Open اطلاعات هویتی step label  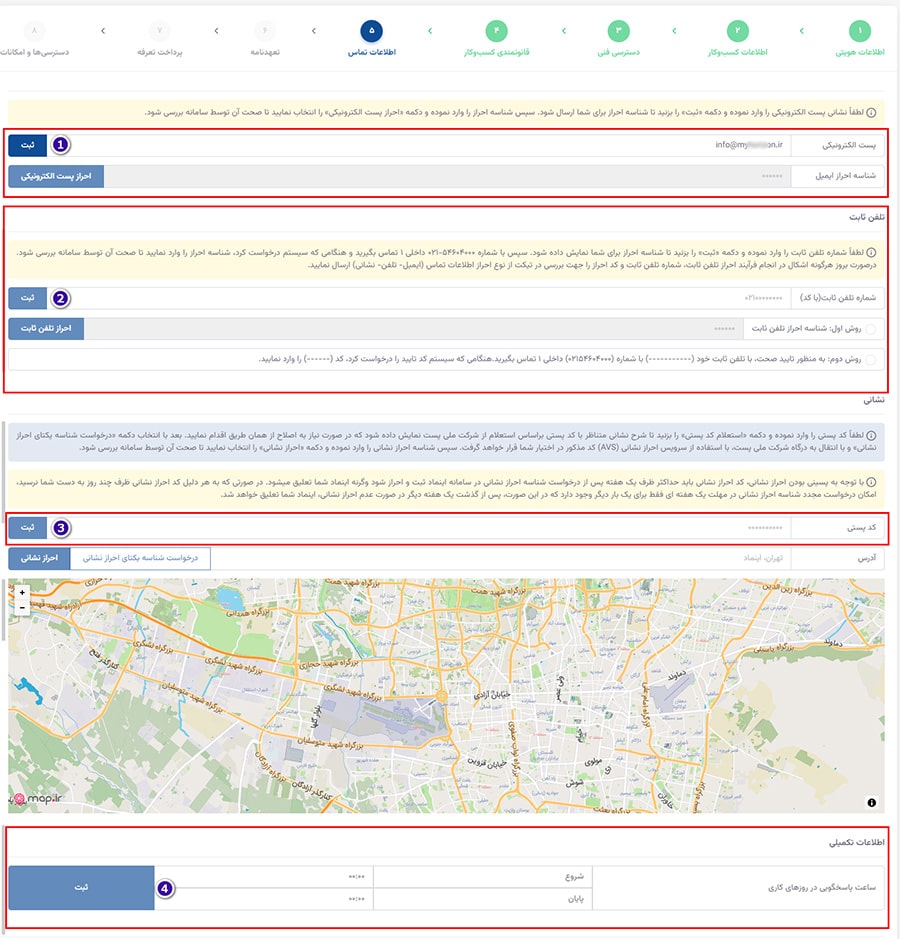[x=860, y=53]
